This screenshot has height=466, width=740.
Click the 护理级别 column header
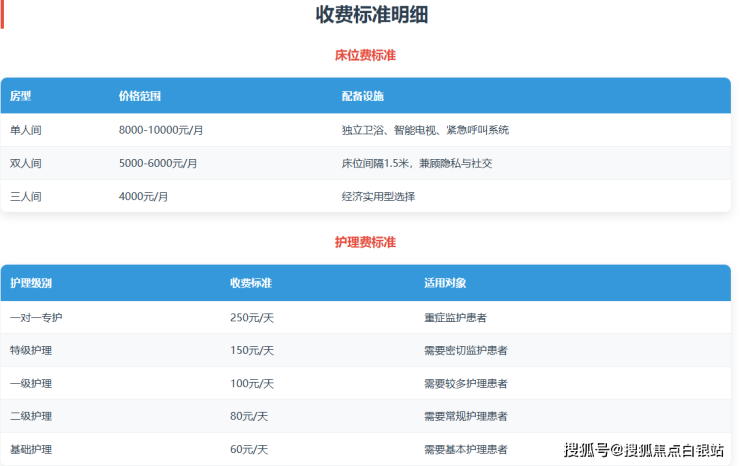pos(31,283)
